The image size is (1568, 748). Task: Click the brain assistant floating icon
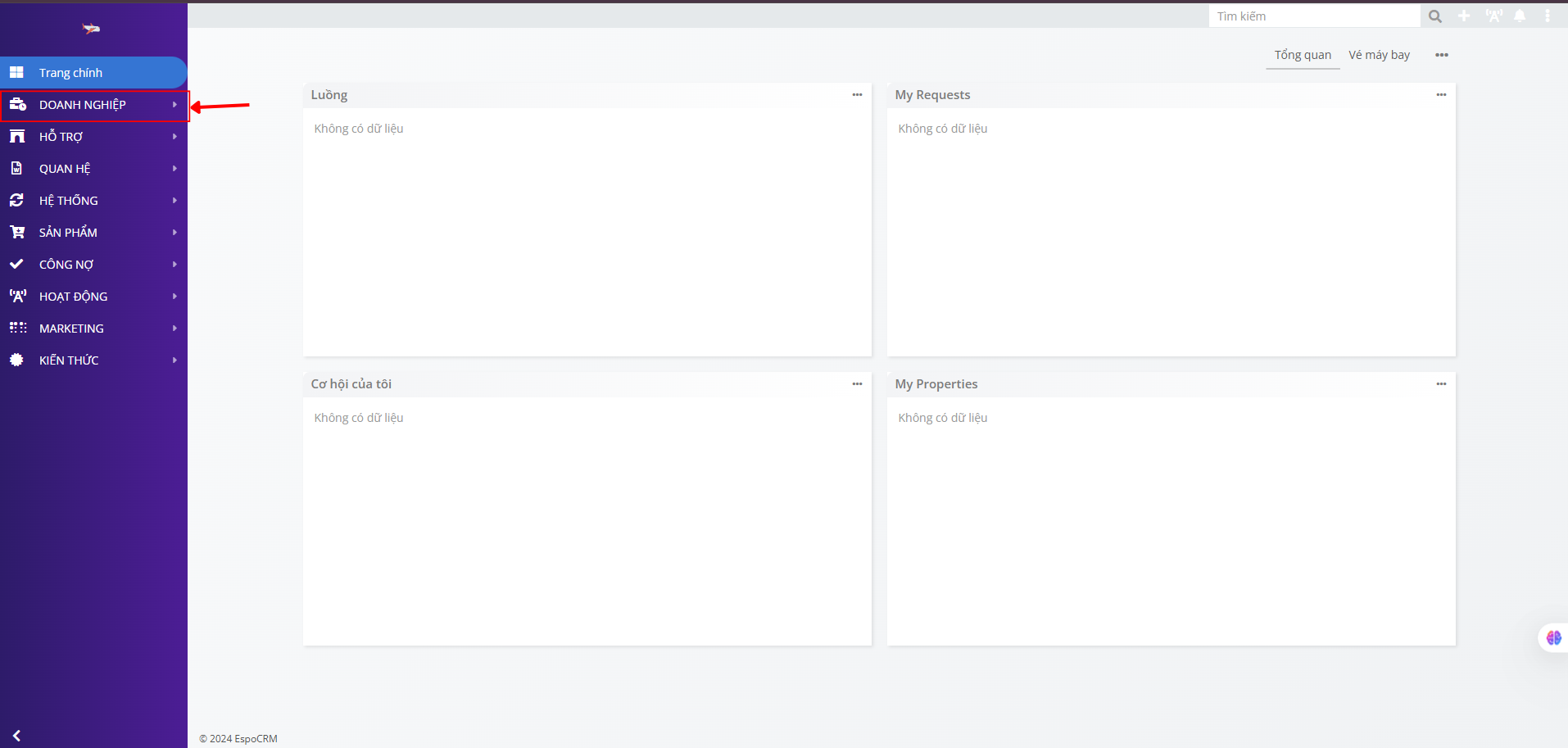(1553, 637)
